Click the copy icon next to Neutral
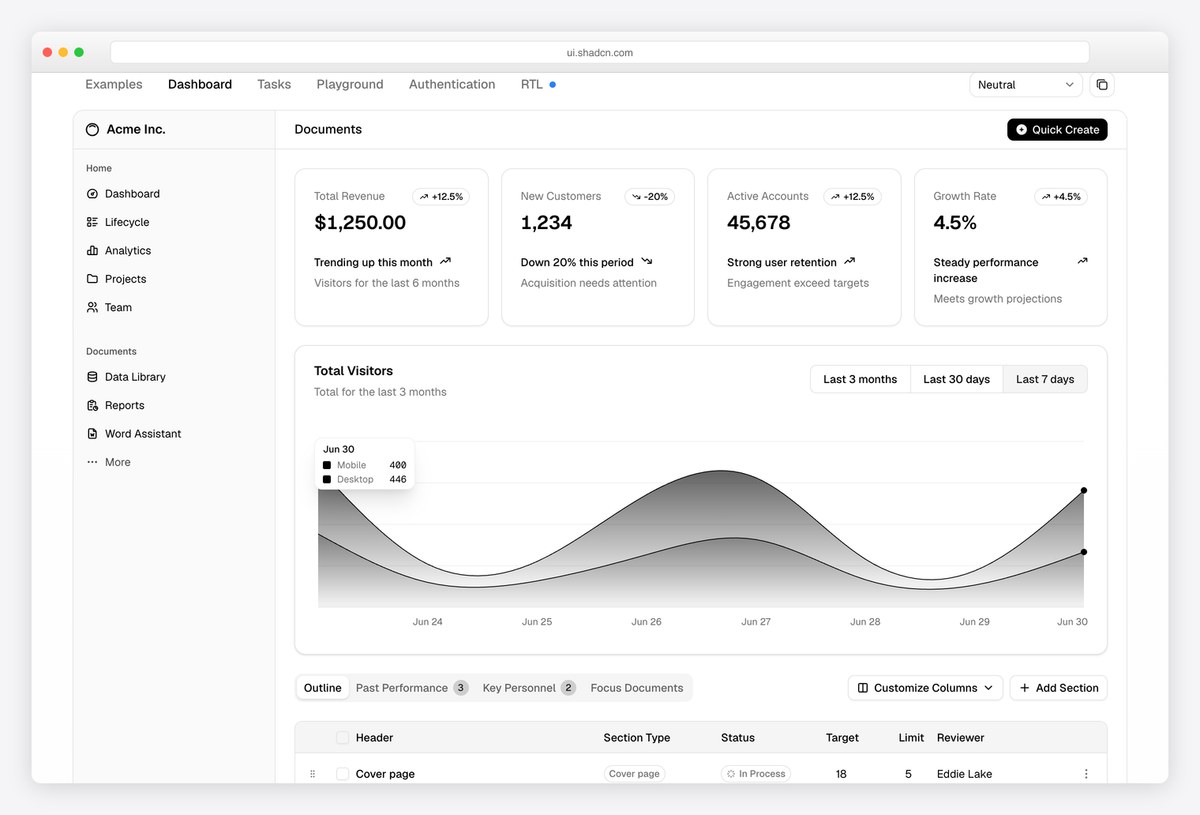The image size is (1200, 815). (x=1102, y=85)
